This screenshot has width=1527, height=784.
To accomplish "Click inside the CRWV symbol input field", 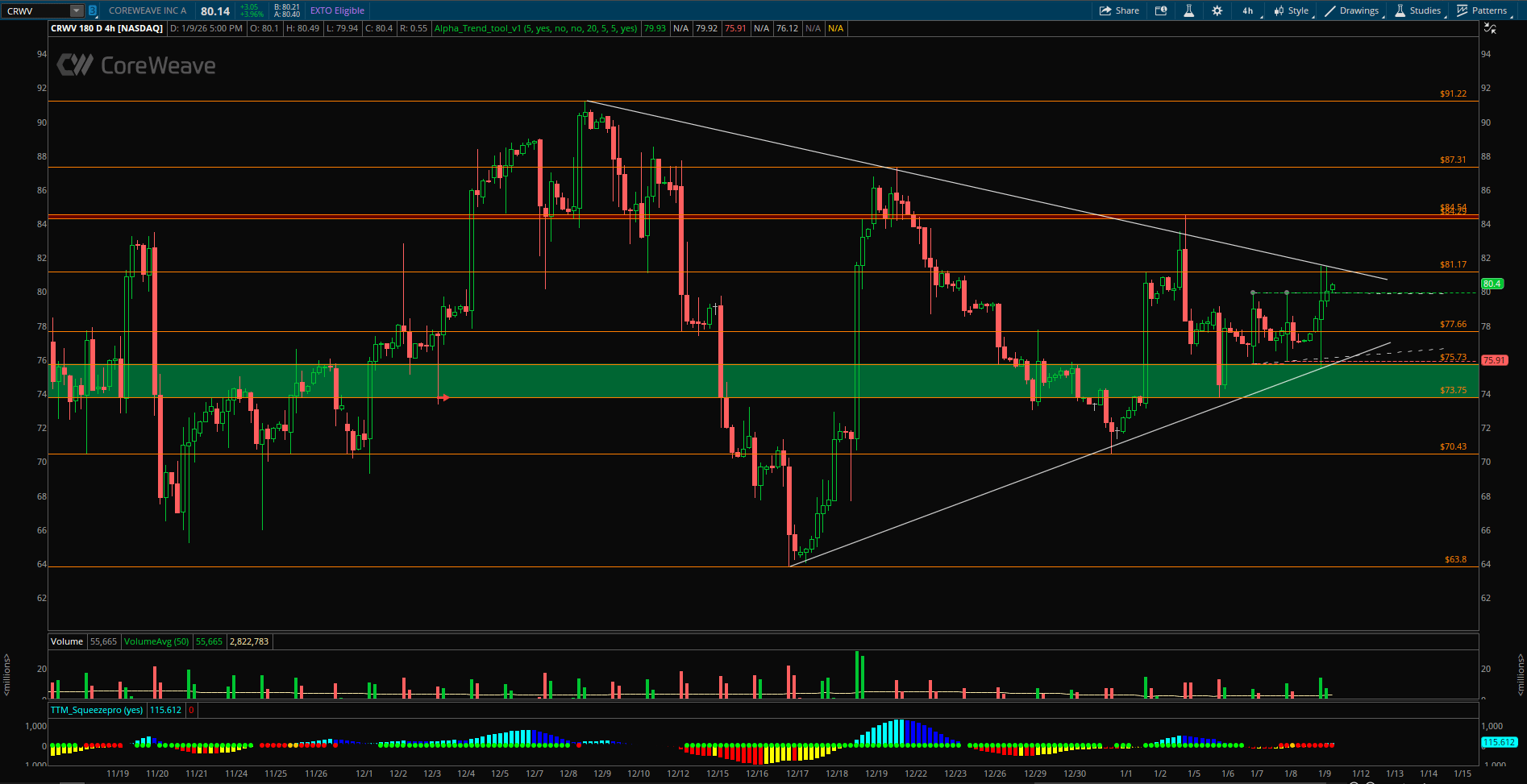I will (x=36, y=10).
